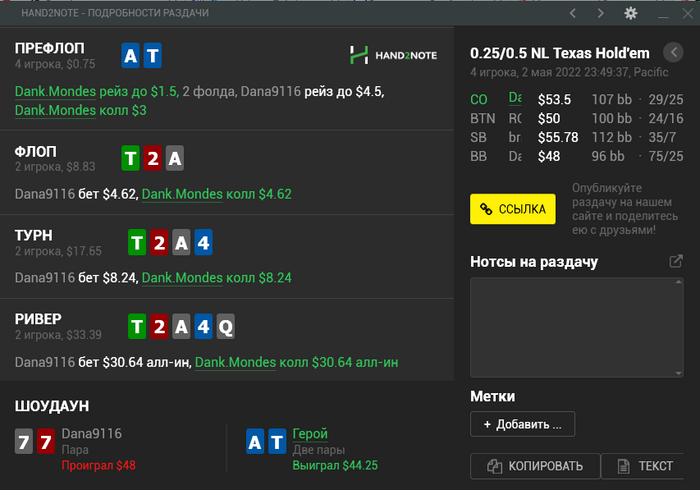
Task: Go to previous hand with left arrow
Action: 573,13
